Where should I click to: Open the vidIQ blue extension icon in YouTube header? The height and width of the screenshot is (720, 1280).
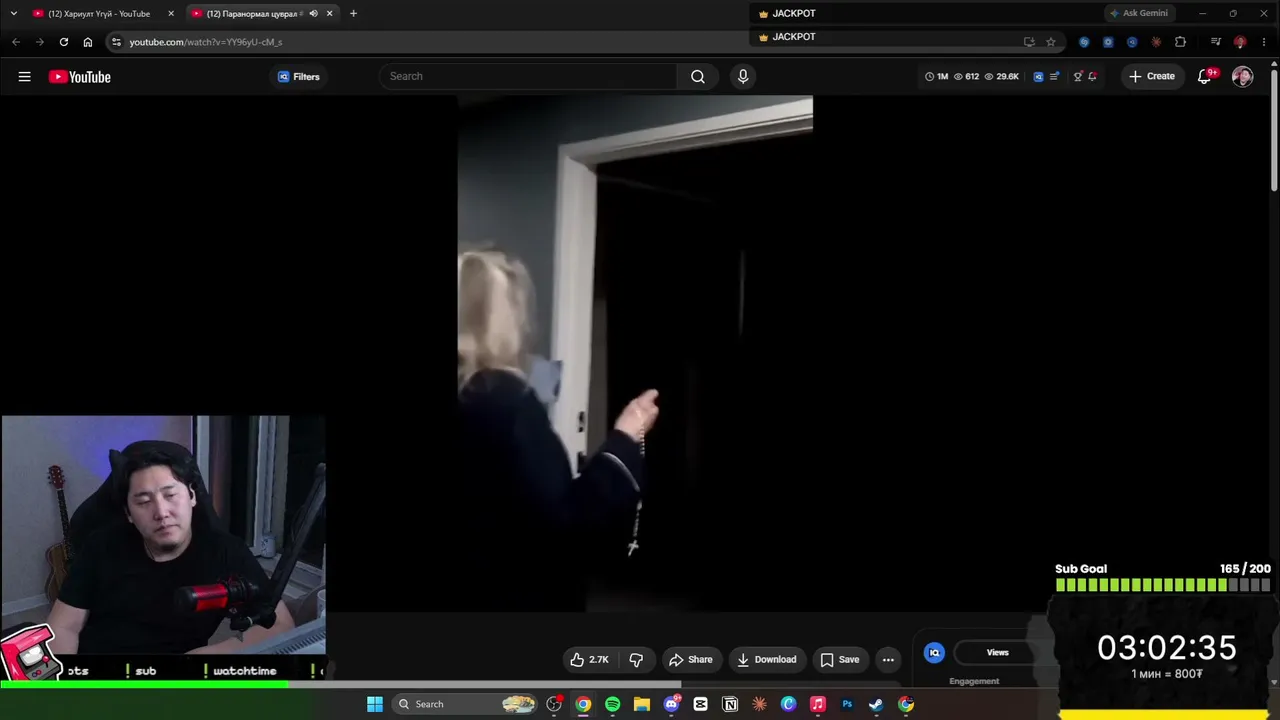1038,77
